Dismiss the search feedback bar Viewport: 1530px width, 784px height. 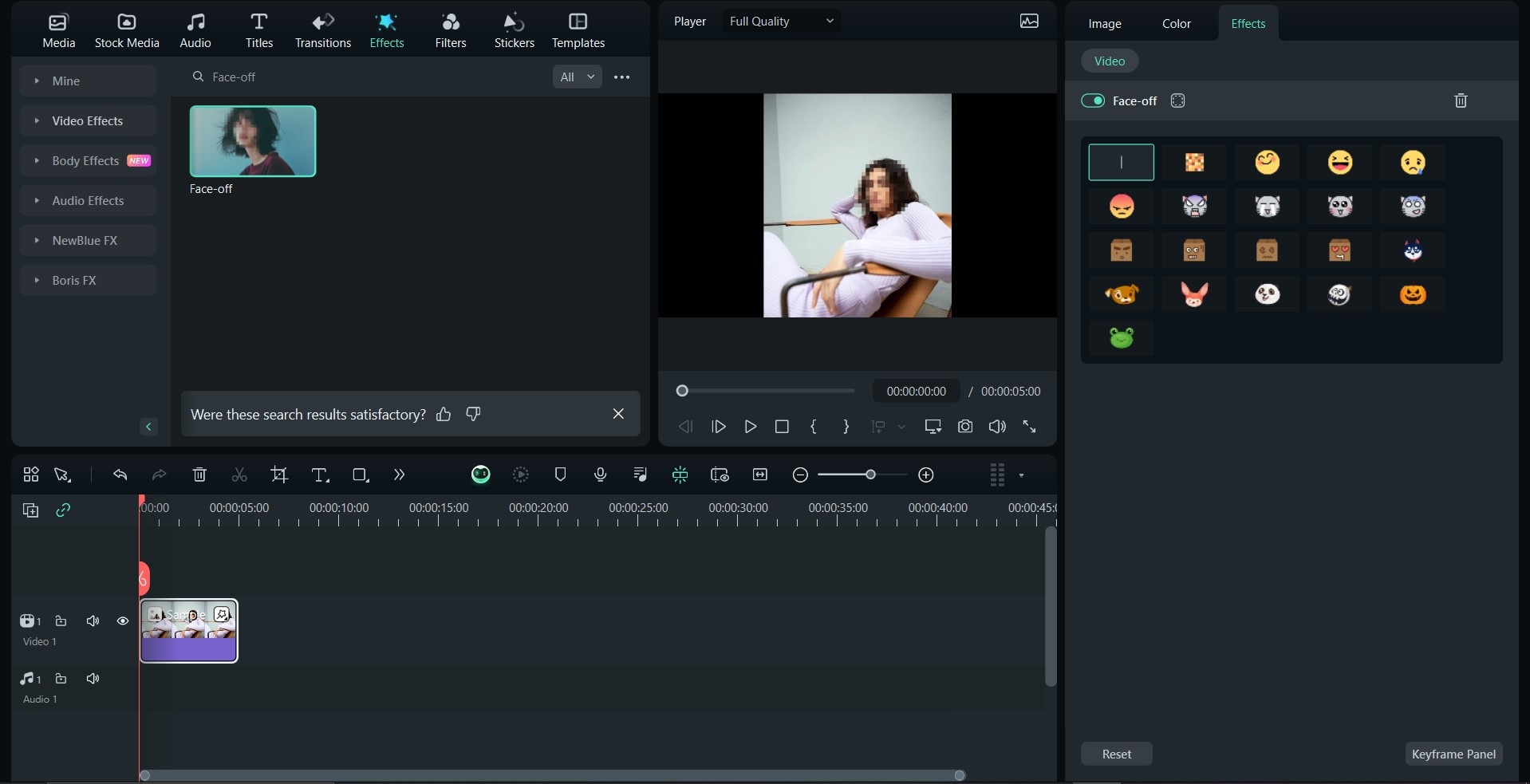coord(618,413)
